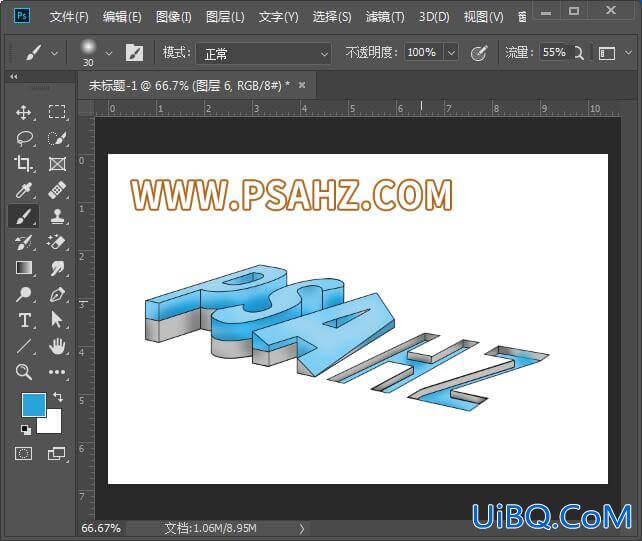Toggle the brush settings panel
Image resolution: width=642 pixels, height=541 pixels.
(x=134, y=53)
